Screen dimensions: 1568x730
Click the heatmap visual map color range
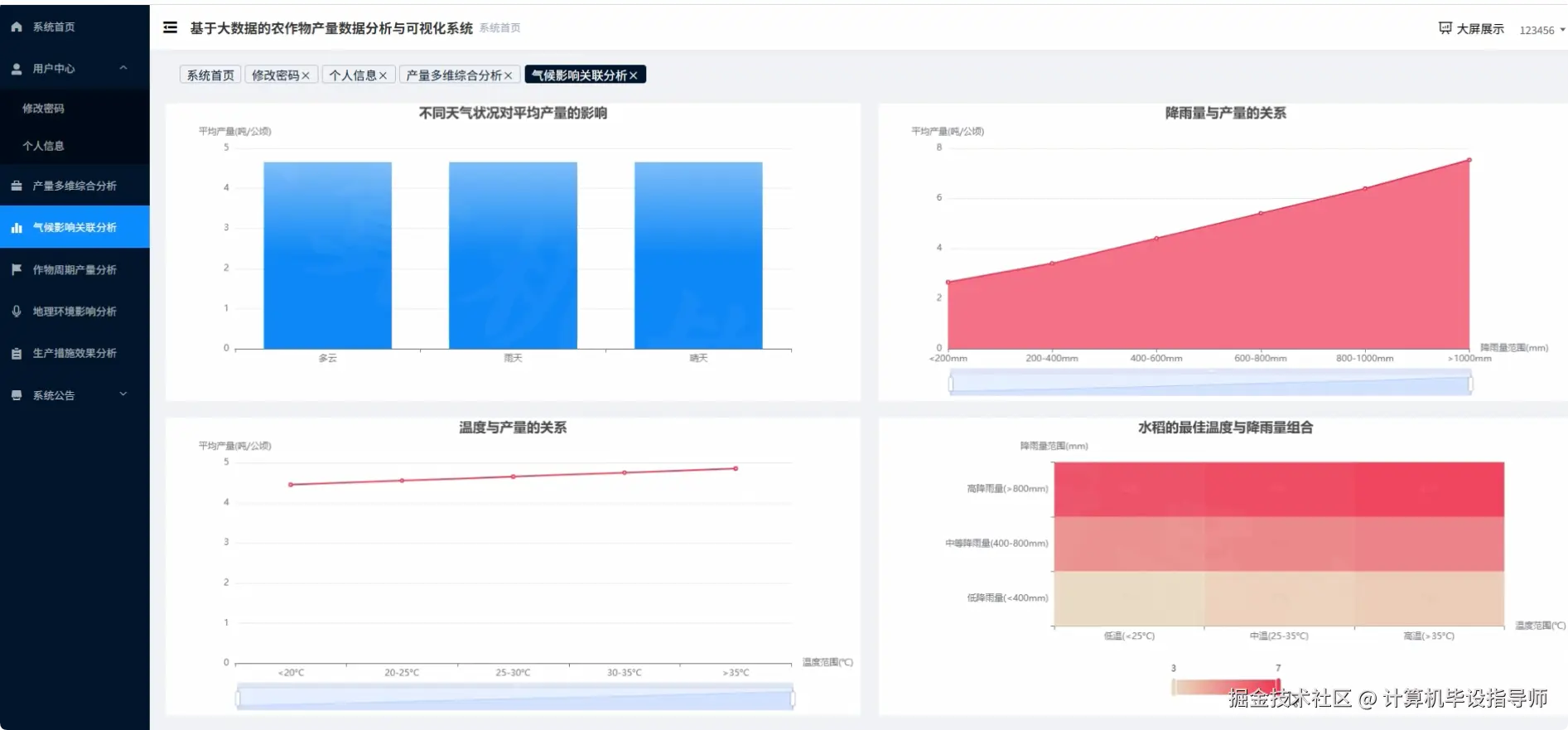point(1226,687)
